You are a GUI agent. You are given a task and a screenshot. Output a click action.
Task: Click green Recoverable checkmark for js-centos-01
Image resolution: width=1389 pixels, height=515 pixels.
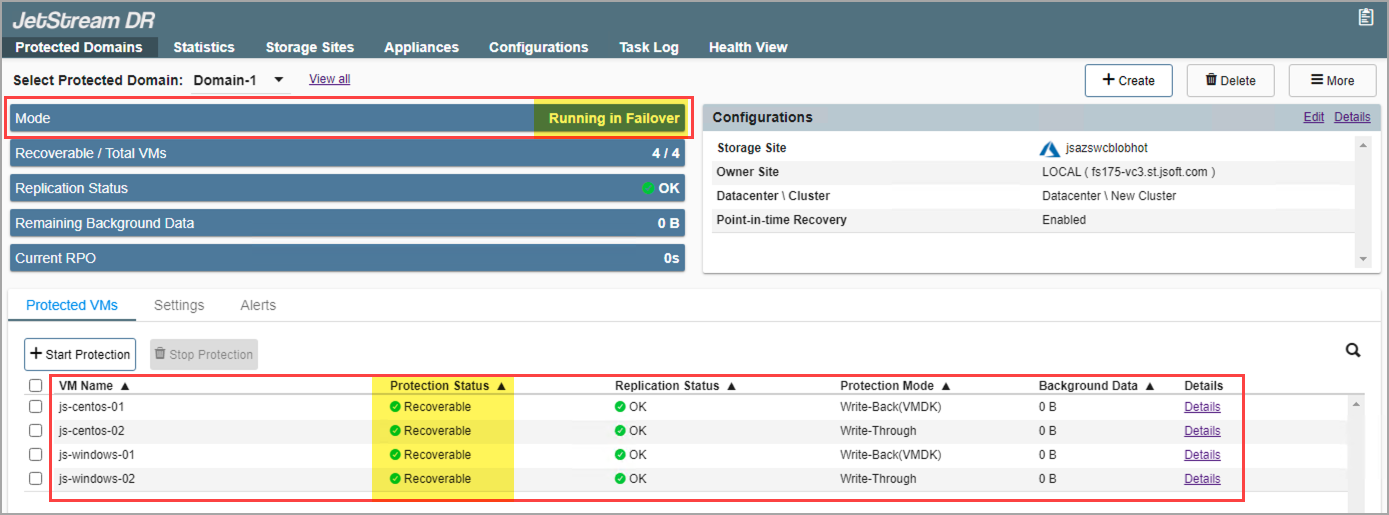[x=395, y=407]
